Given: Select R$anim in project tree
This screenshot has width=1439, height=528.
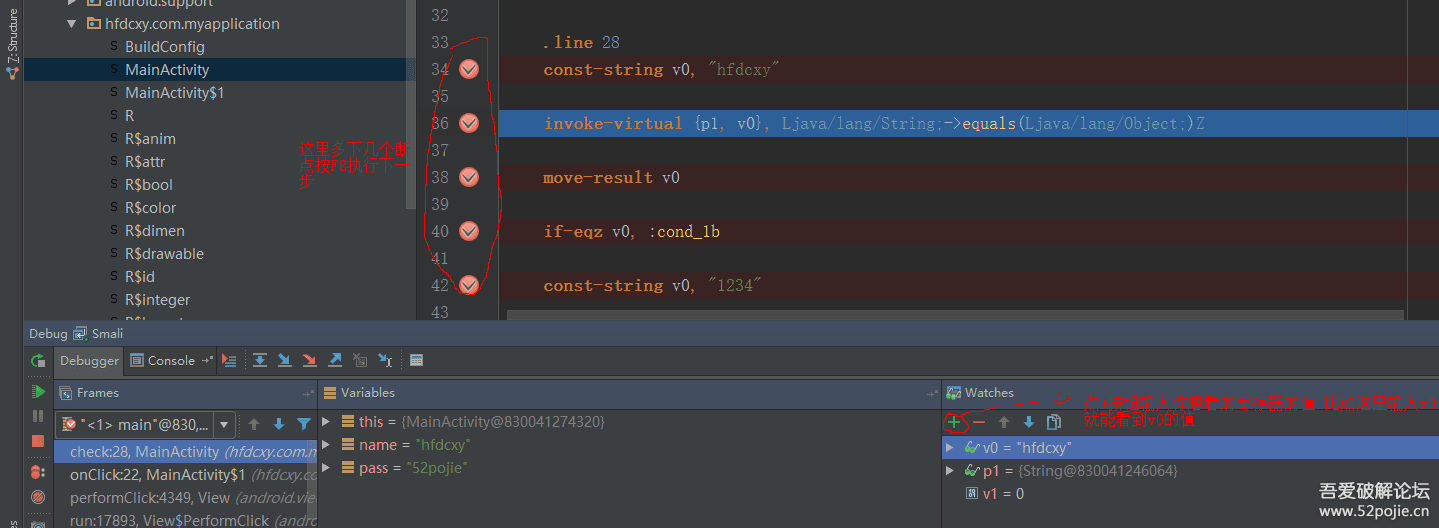Looking at the screenshot, I should coord(150,139).
